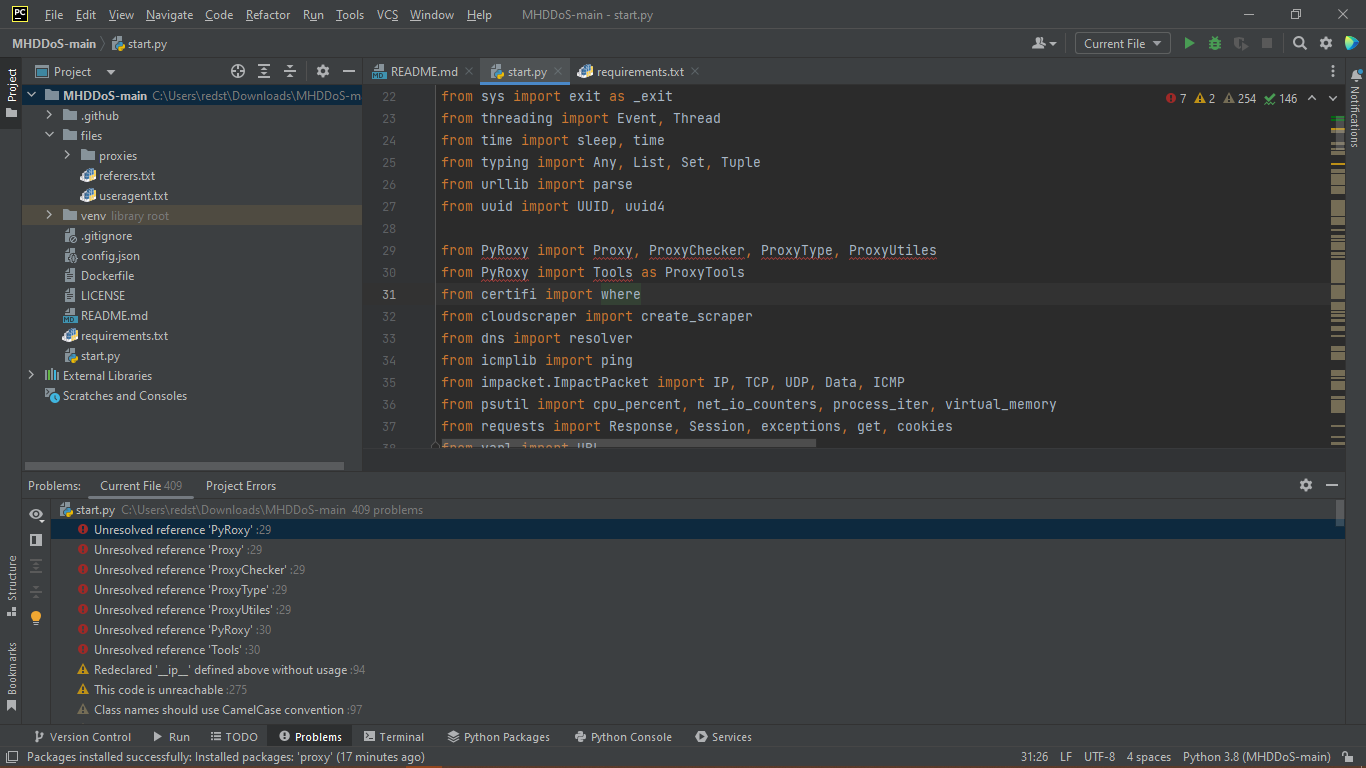The height and width of the screenshot is (768, 1366).
Task: Click MHDDoS-main breadcrumb in navigation bar
Action: click(x=54, y=43)
